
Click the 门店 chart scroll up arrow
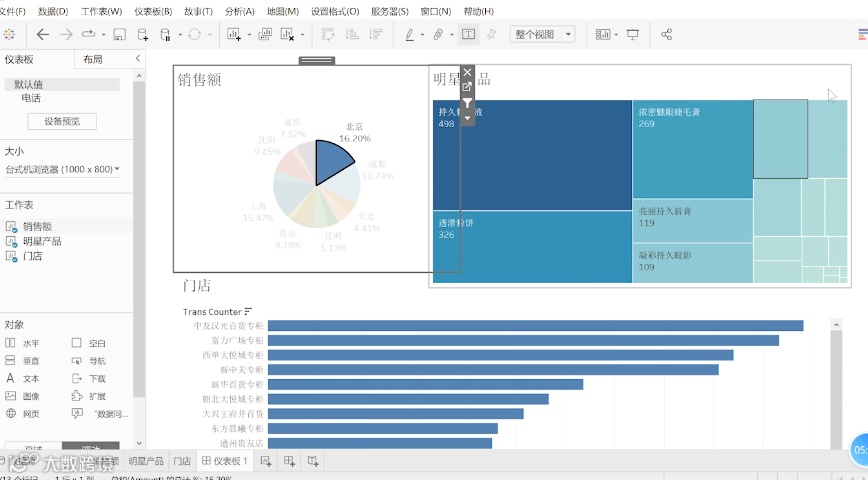click(836, 325)
